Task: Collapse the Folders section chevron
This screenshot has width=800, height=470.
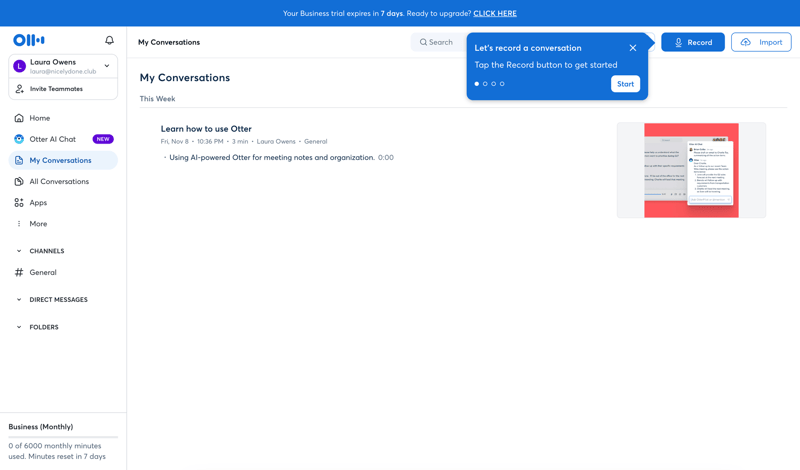Action: (x=19, y=327)
